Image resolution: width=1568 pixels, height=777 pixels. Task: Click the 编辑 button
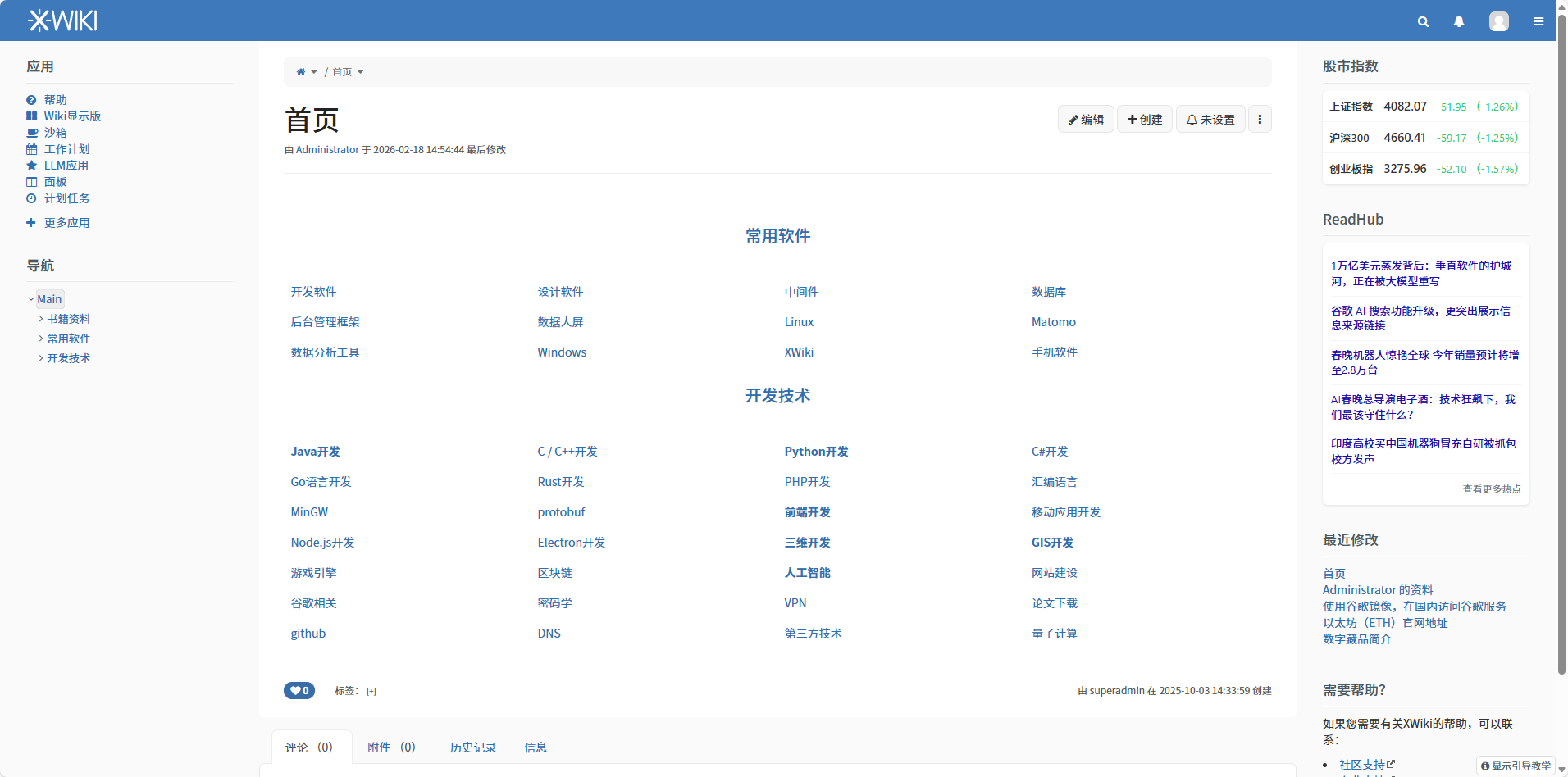(x=1086, y=120)
